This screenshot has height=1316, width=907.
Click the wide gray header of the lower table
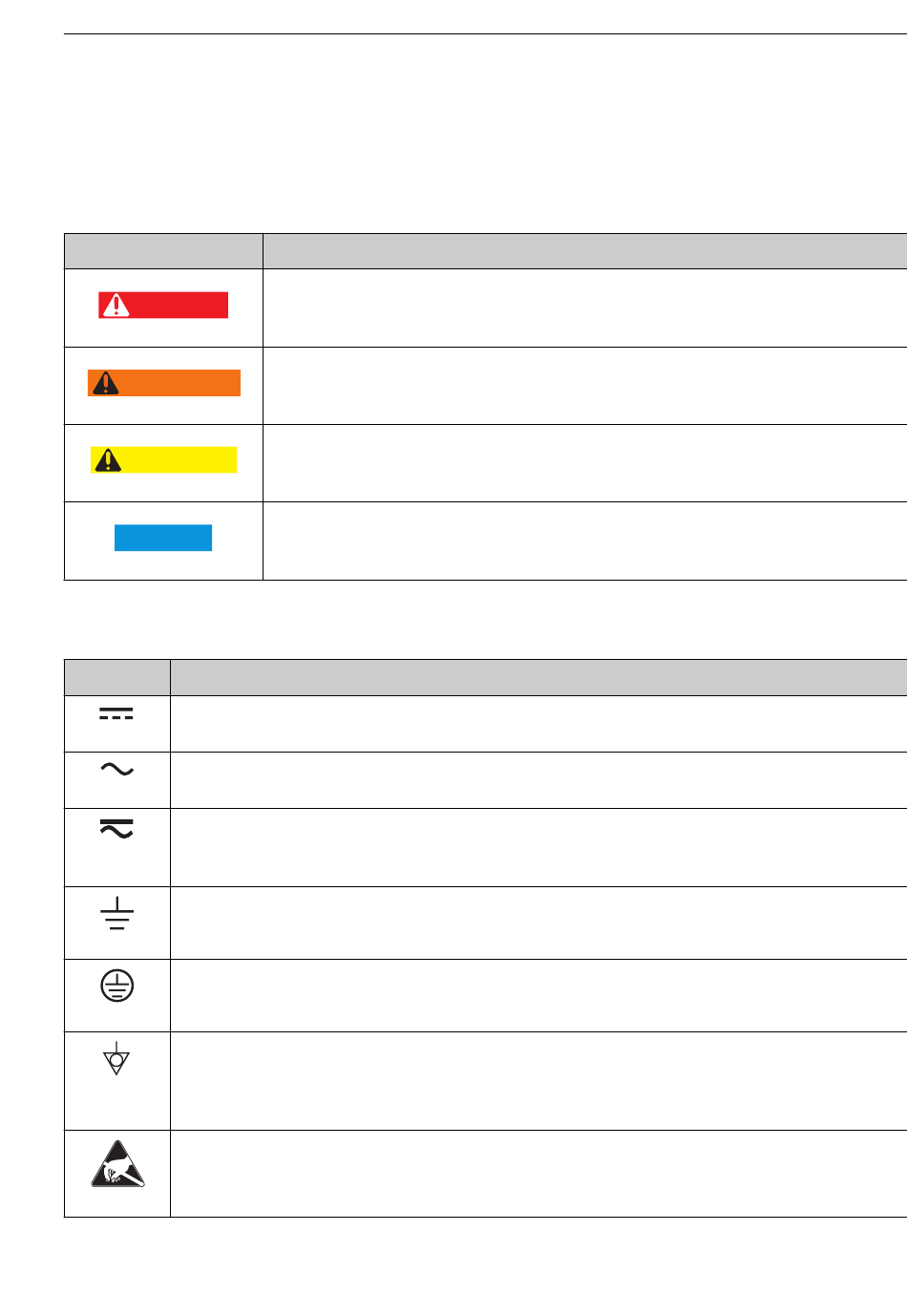tap(538, 678)
